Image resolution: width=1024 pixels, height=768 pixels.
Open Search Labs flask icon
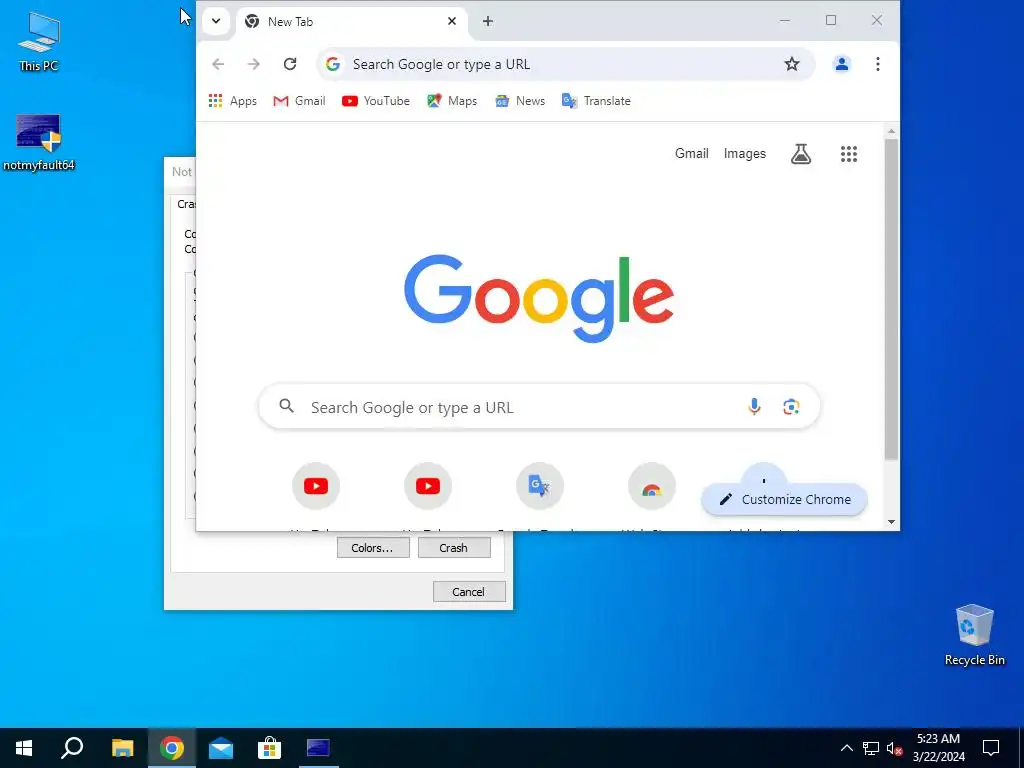[x=801, y=154]
